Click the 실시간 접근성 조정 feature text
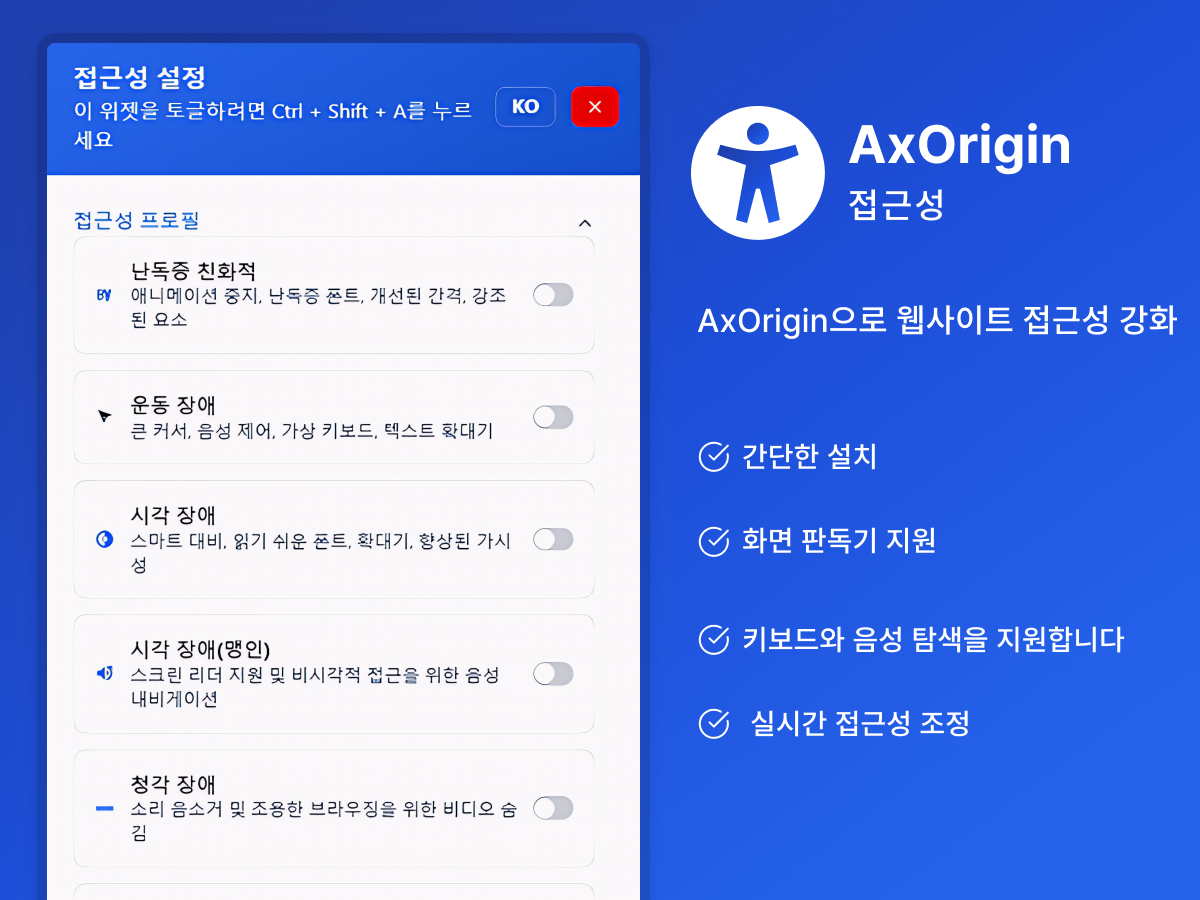The height and width of the screenshot is (900, 1200). (860, 723)
